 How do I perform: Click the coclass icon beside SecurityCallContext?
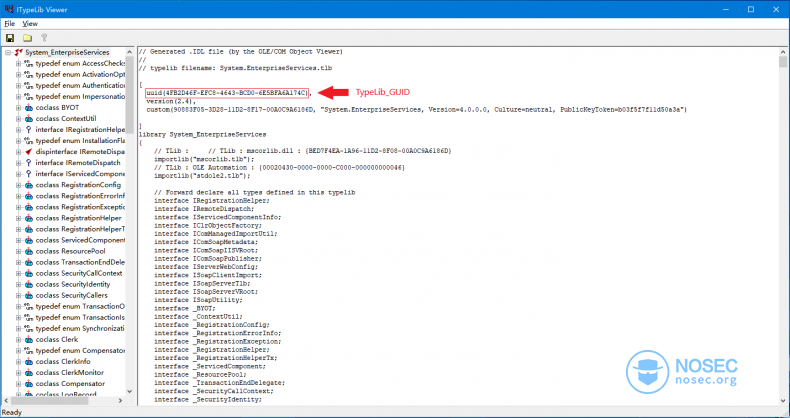click(29, 273)
